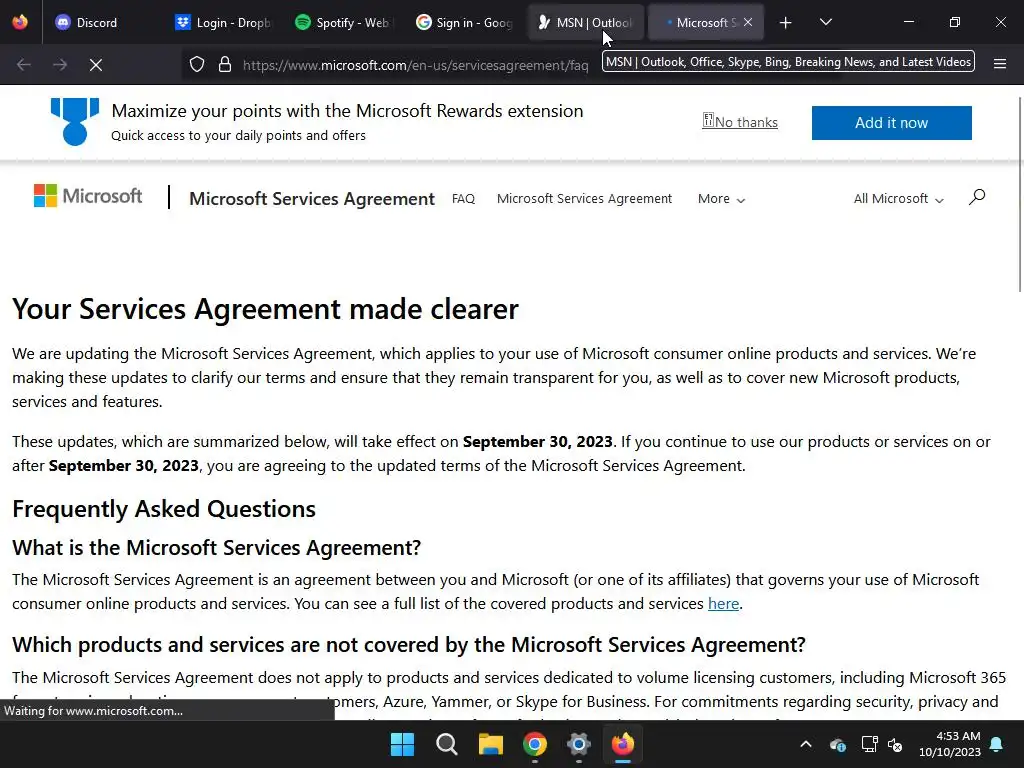Viewport: 1024px width, 768px height.
Task: Close the Microsoft Services tab
Action: pyautogui.click(x=748, y=22)
